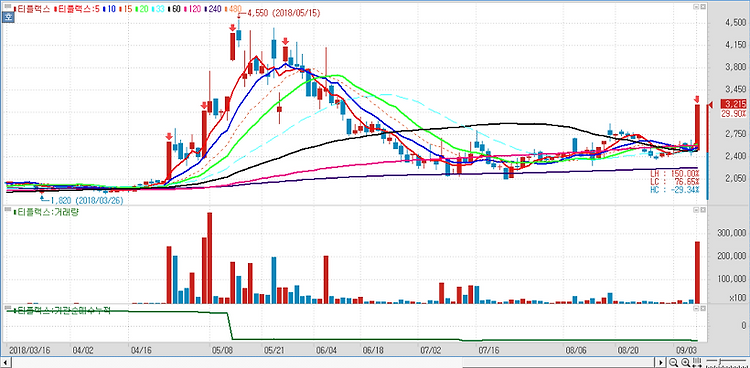Image resolution: width=750 pixels, height=368 pixels.
Task: Select the 티플랙스 price series legend
Action: pos(32,9)
